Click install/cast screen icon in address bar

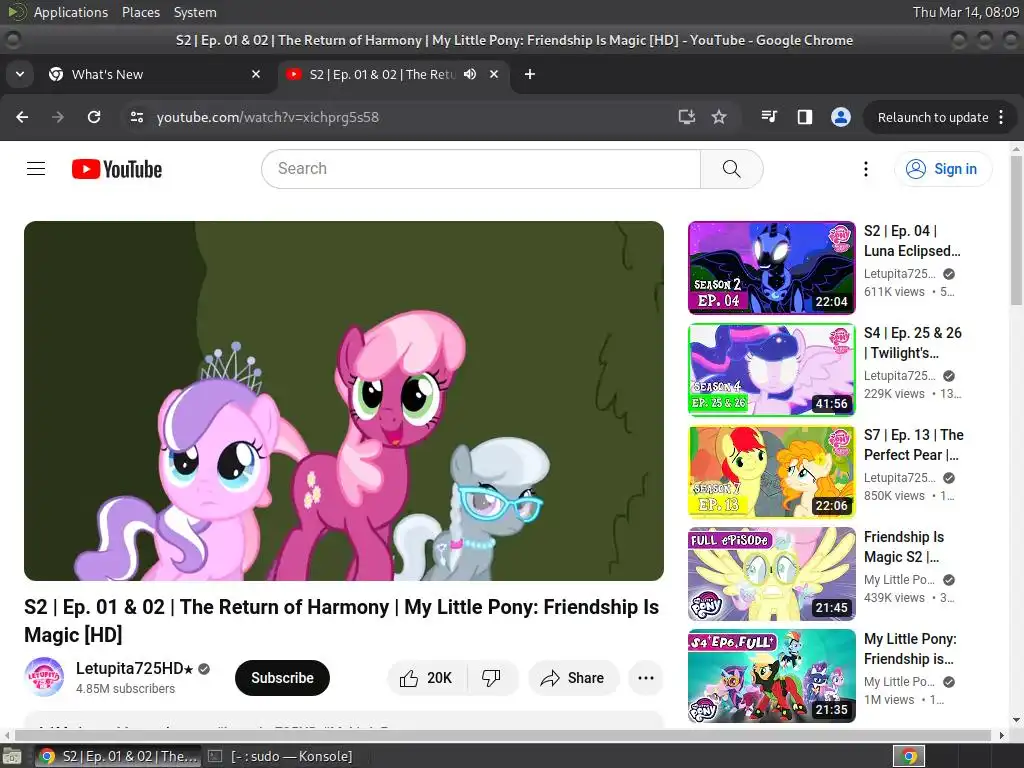(x=686, y=117)
